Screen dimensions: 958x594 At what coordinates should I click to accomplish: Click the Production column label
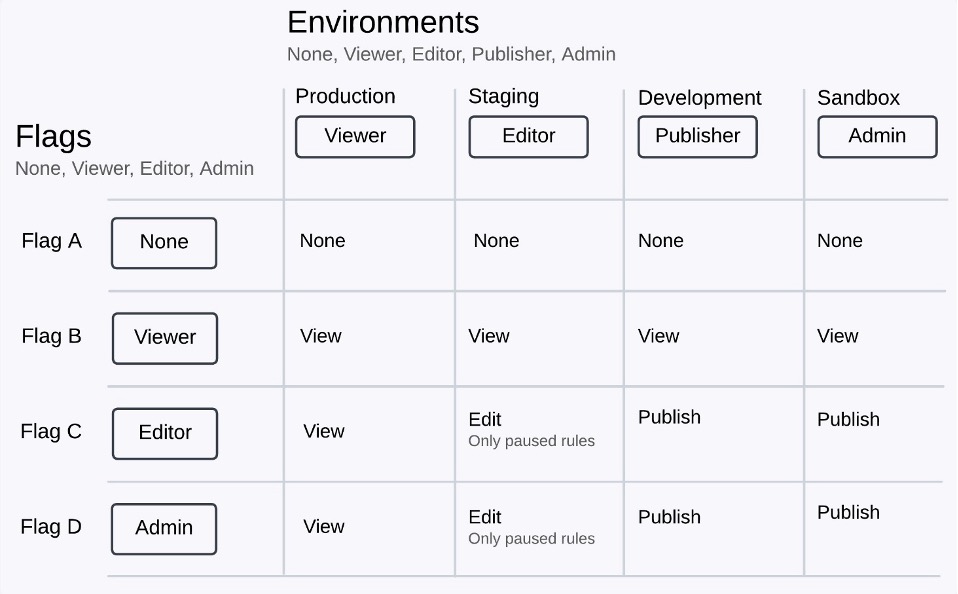(x=345, y=96)
